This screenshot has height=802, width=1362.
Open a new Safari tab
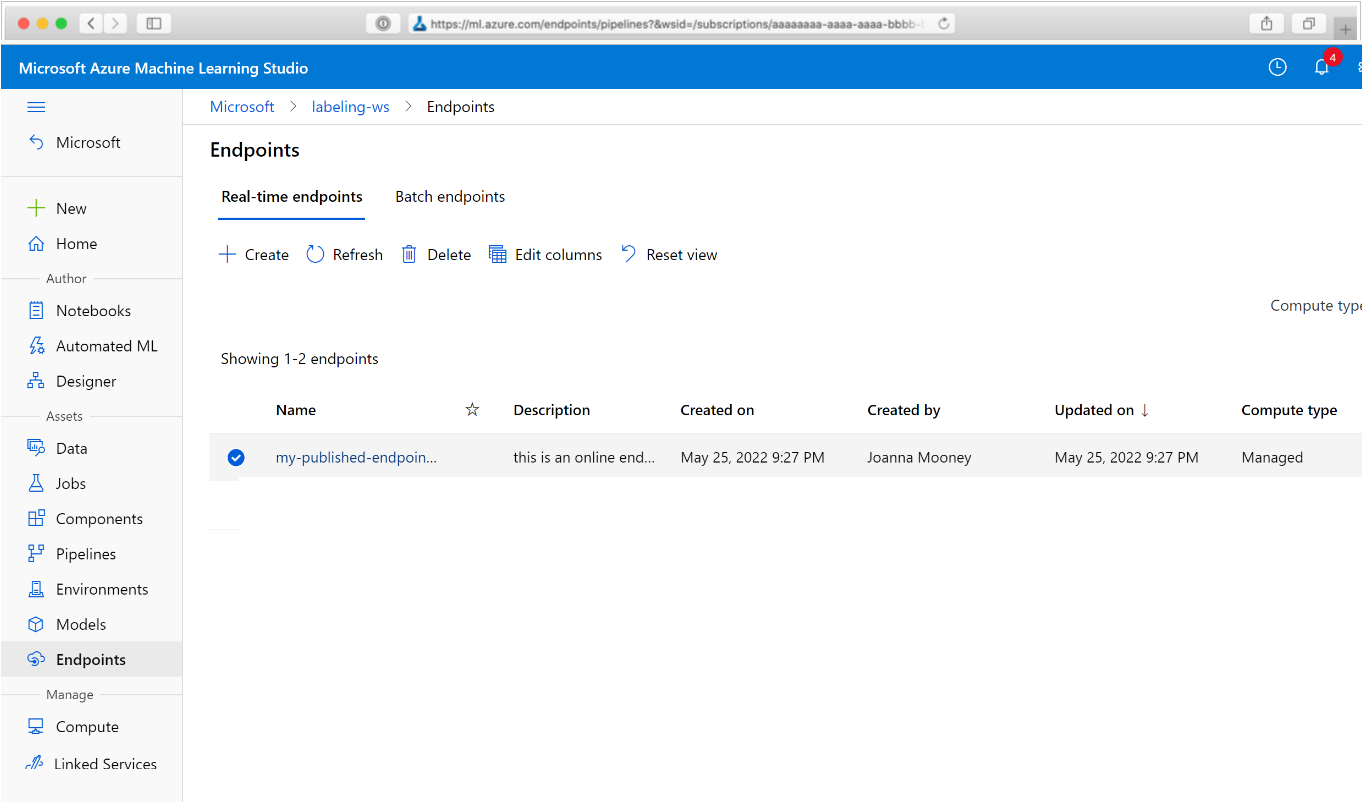1346,29
